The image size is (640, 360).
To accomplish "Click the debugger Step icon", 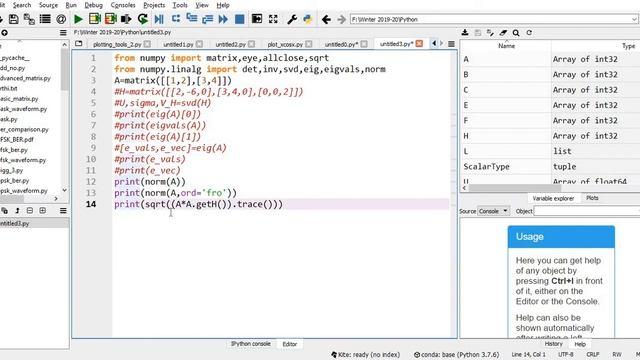I will click(x=176, y=19).
